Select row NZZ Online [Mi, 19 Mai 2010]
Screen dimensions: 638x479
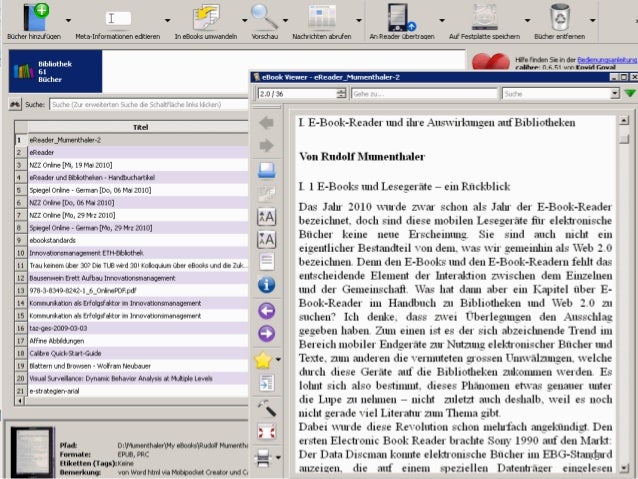point(138,165)
